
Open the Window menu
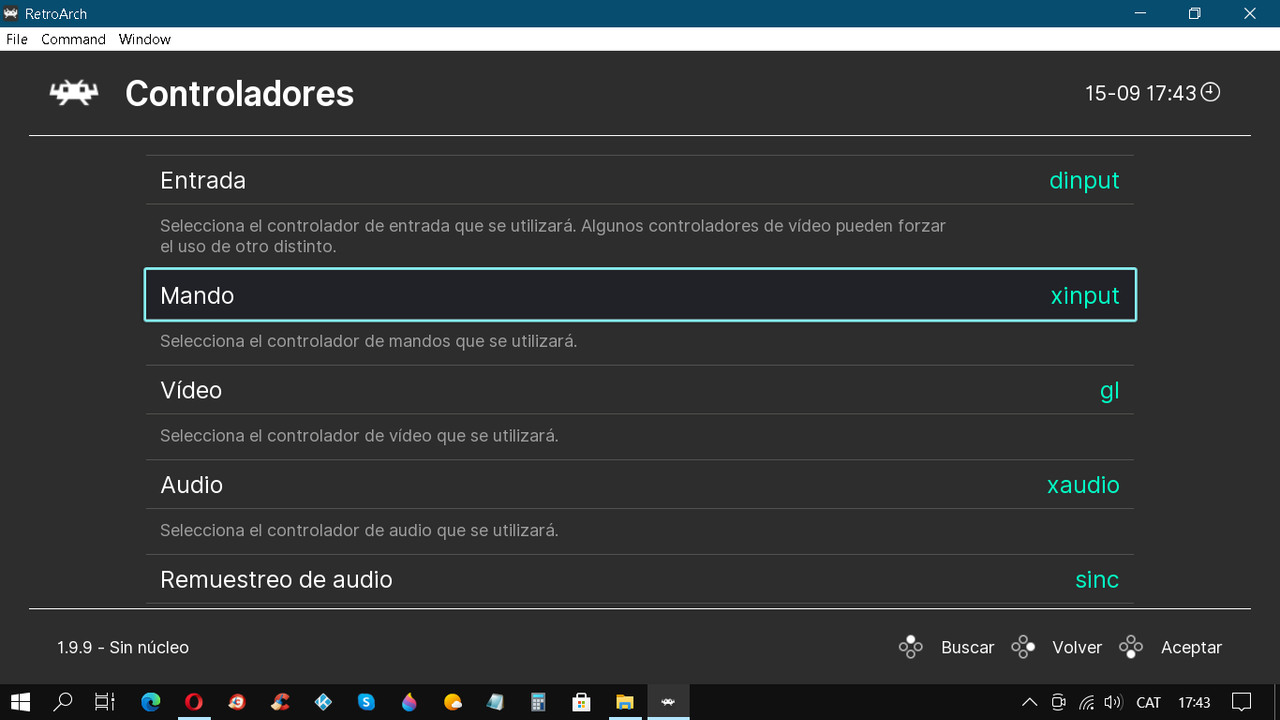(x=145, y=39)
